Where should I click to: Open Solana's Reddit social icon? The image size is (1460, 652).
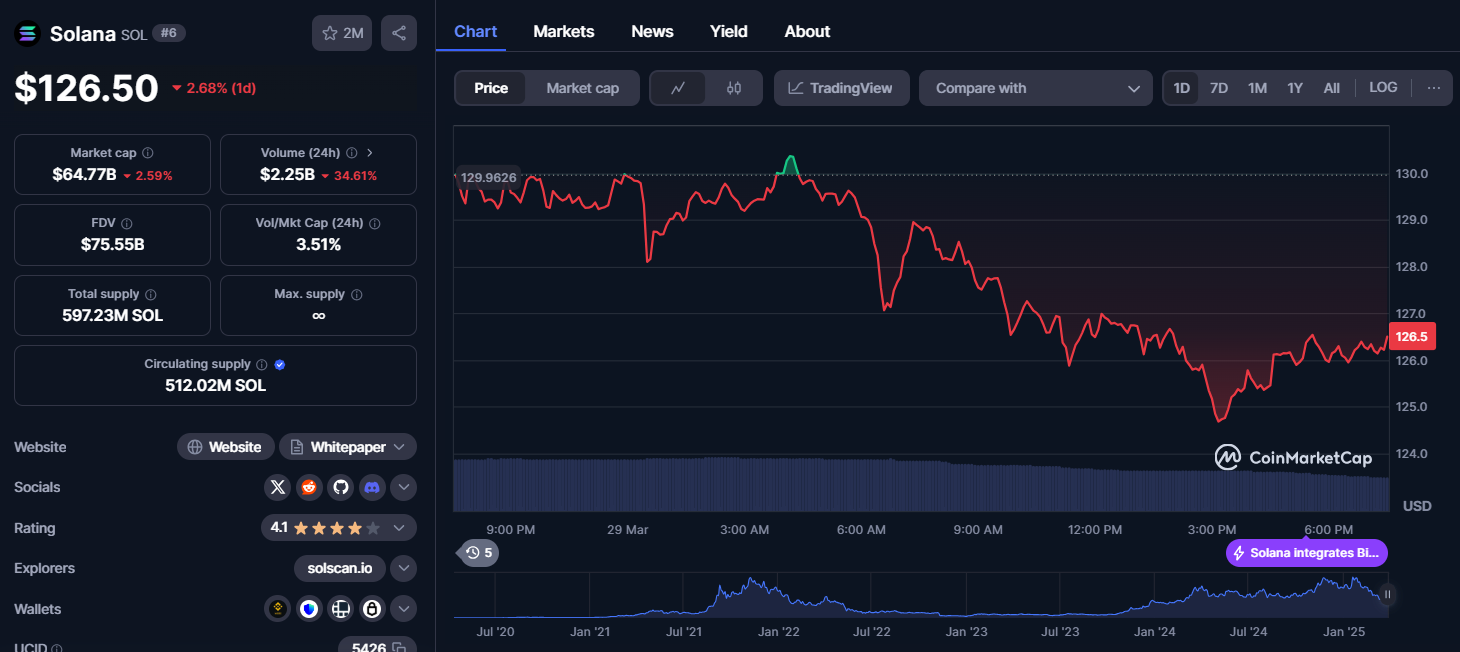click(x=309, y=487)
